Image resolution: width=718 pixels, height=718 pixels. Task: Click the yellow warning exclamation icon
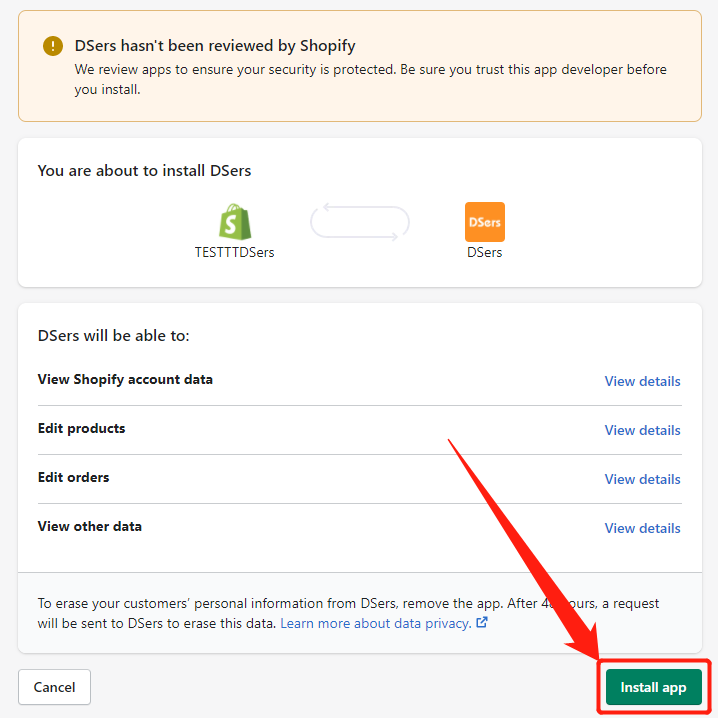(53, 46)
